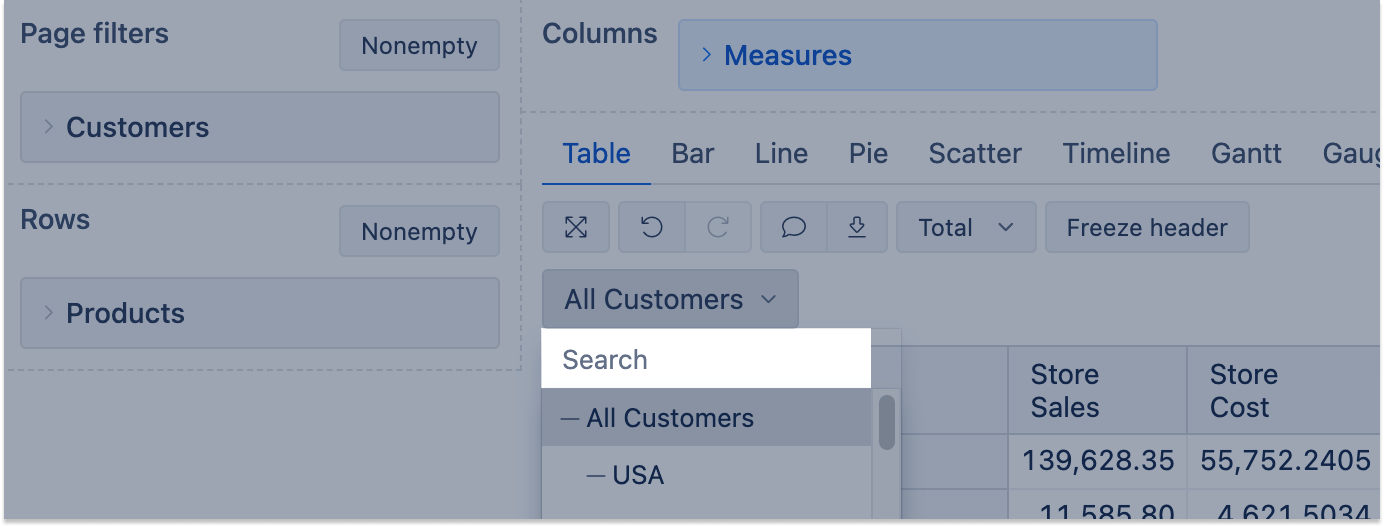Click the fullscreen expand icon
1384x527 pixels.
pos(576,228)
